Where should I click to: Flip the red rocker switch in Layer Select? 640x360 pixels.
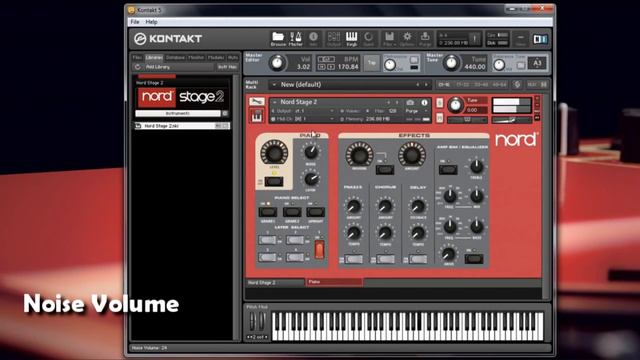click(x=319, y=249)
